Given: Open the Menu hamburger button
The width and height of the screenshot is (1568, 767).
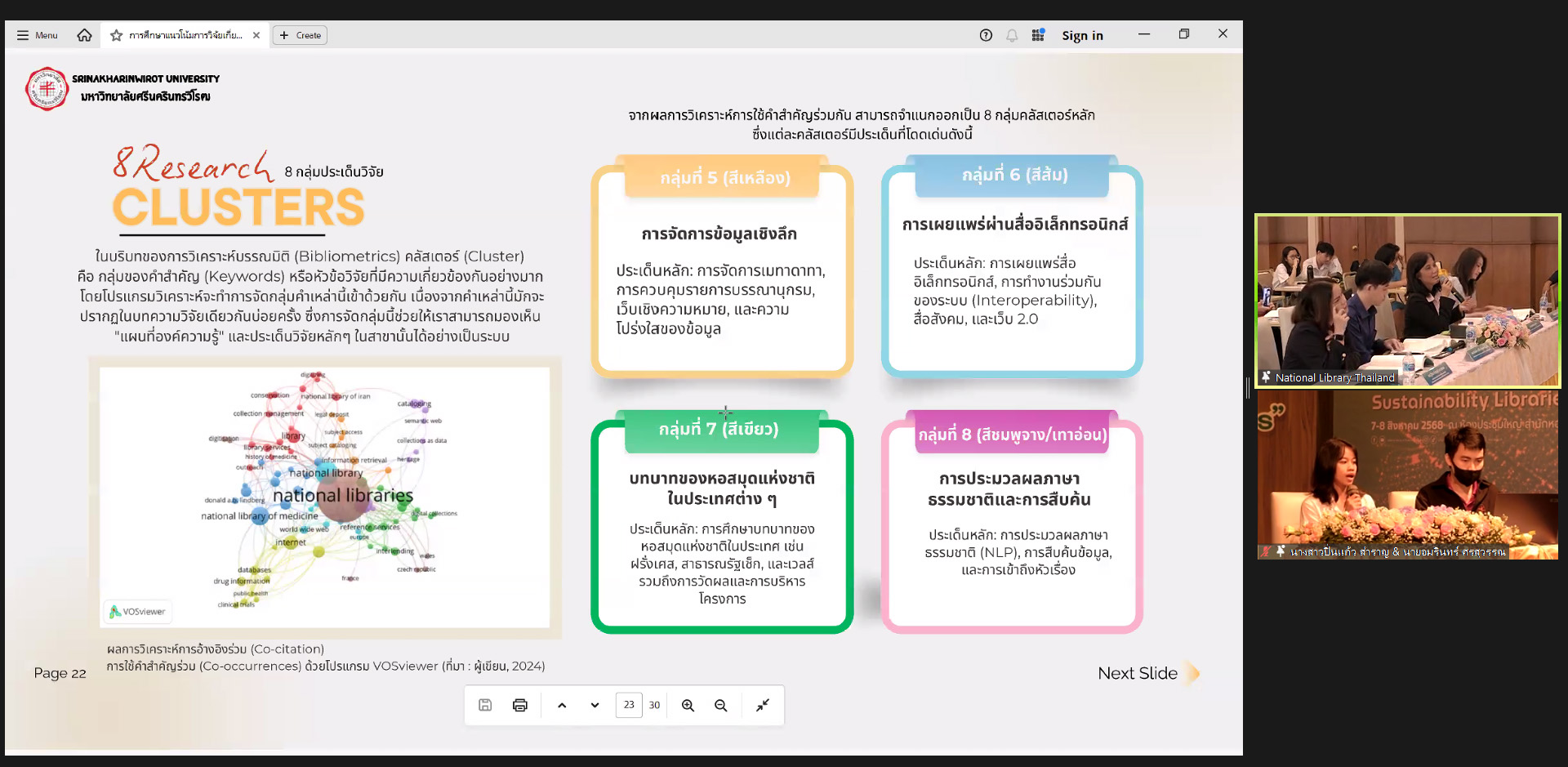Looking at the screenshot, I should 38,35.
